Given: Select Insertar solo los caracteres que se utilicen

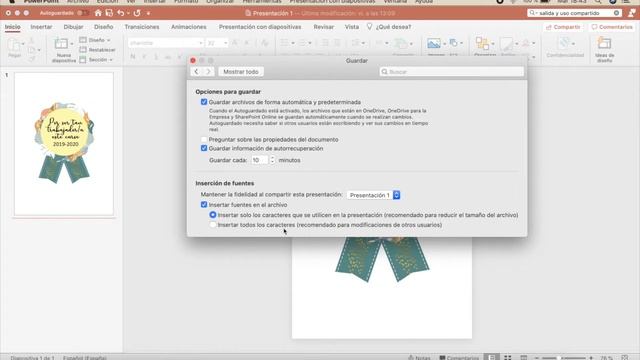Looking at the screenshot, I should 213,215.
